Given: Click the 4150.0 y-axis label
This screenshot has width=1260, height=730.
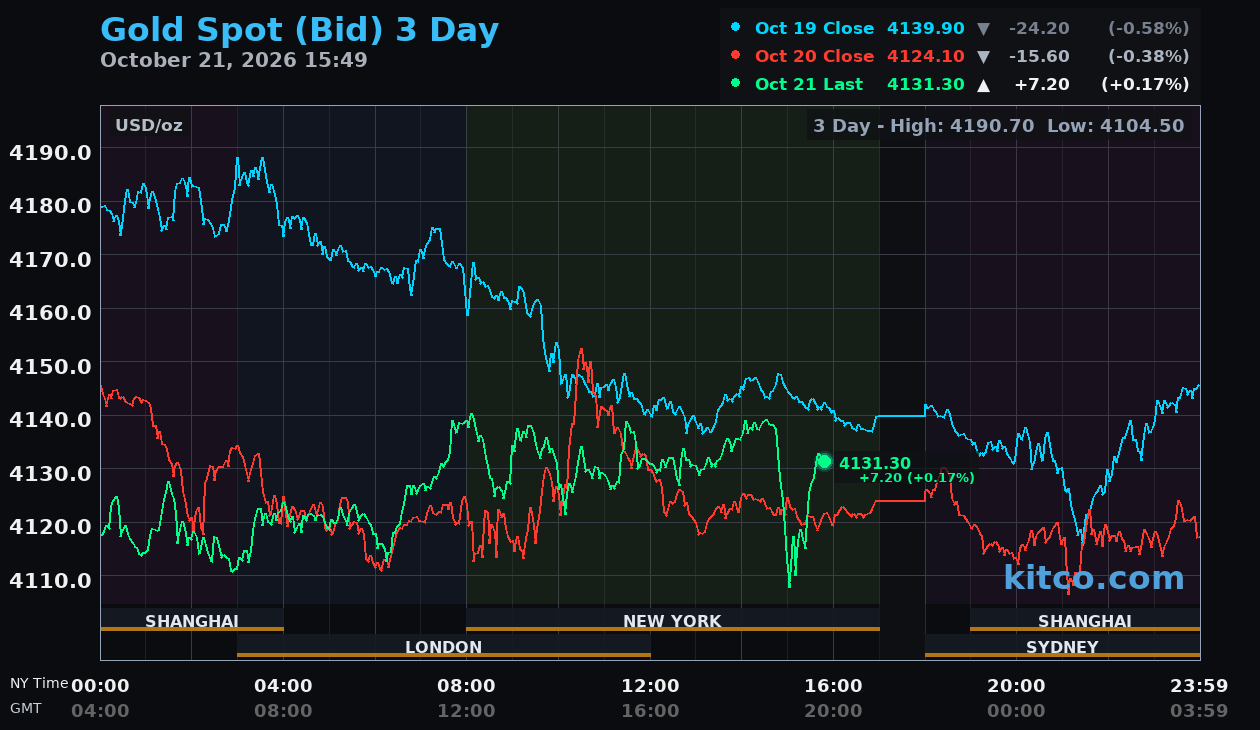Looking at the screenshot, I should [x=50, y=365].
